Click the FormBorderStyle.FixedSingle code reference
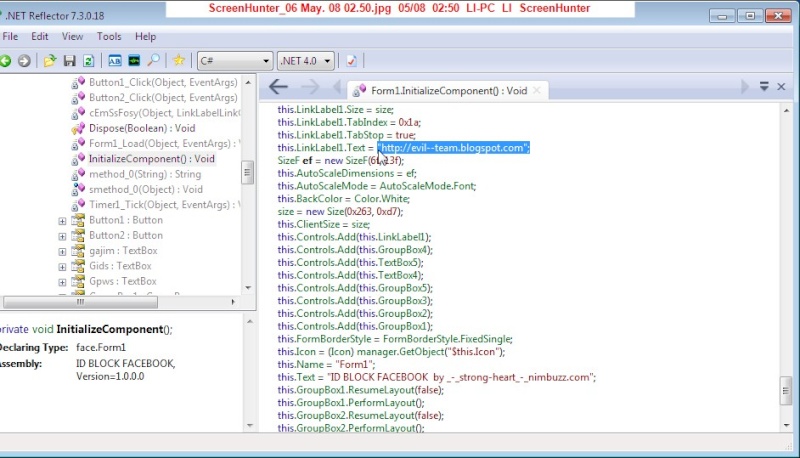The width and height of the screenshot is (800, 458). coord(447,339)
